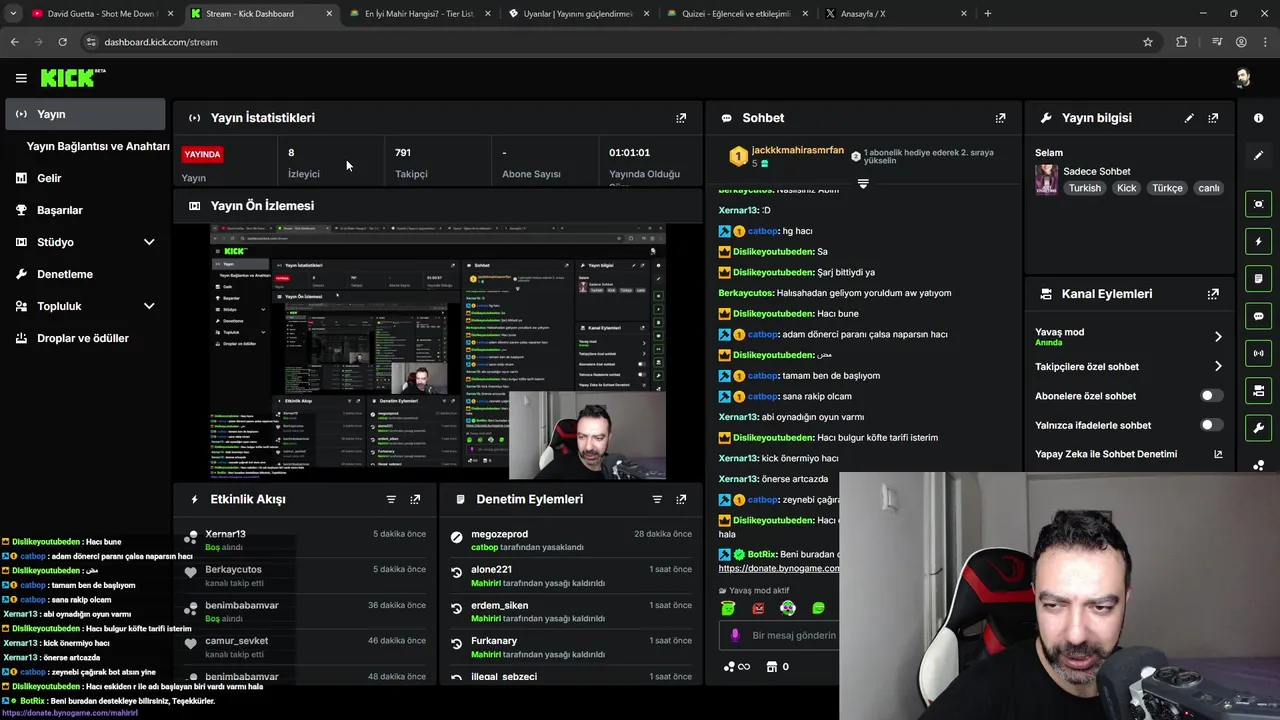Click the Turkish tag chip
This screenshot has width=1280, height=720.
point(1084,188)
